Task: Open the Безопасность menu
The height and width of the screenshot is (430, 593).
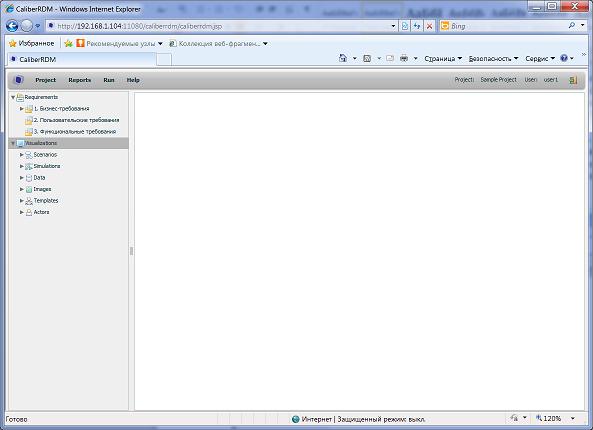Action: pos(494,59)
